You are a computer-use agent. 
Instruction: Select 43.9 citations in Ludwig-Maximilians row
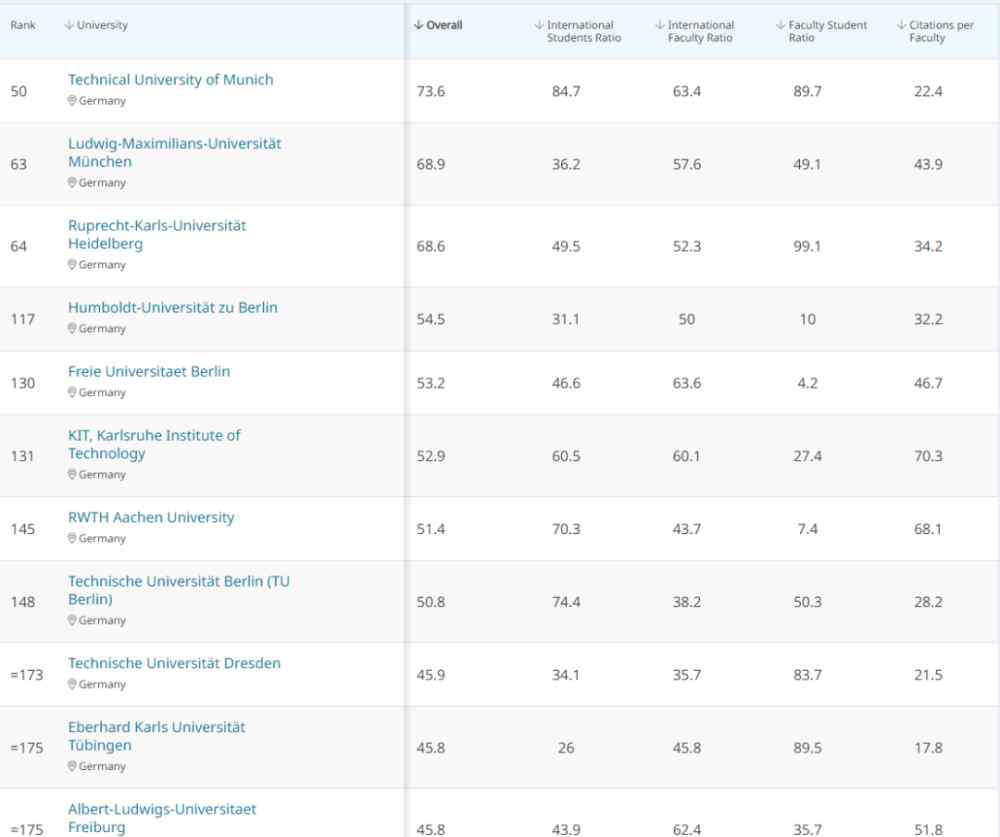928,165
